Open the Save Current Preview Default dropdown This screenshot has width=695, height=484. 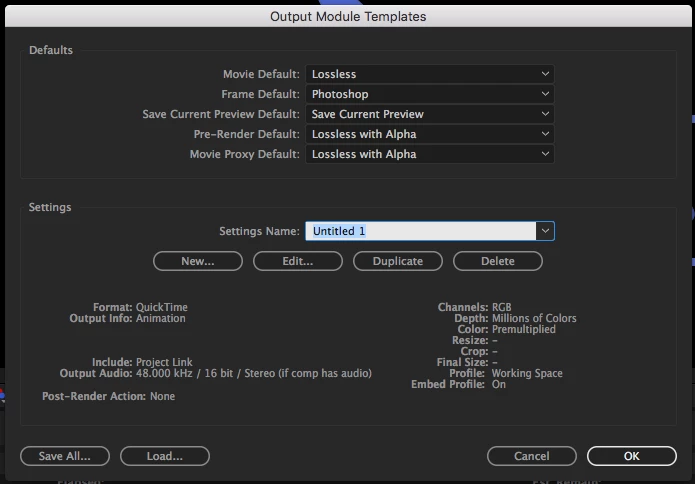(429, 114)
